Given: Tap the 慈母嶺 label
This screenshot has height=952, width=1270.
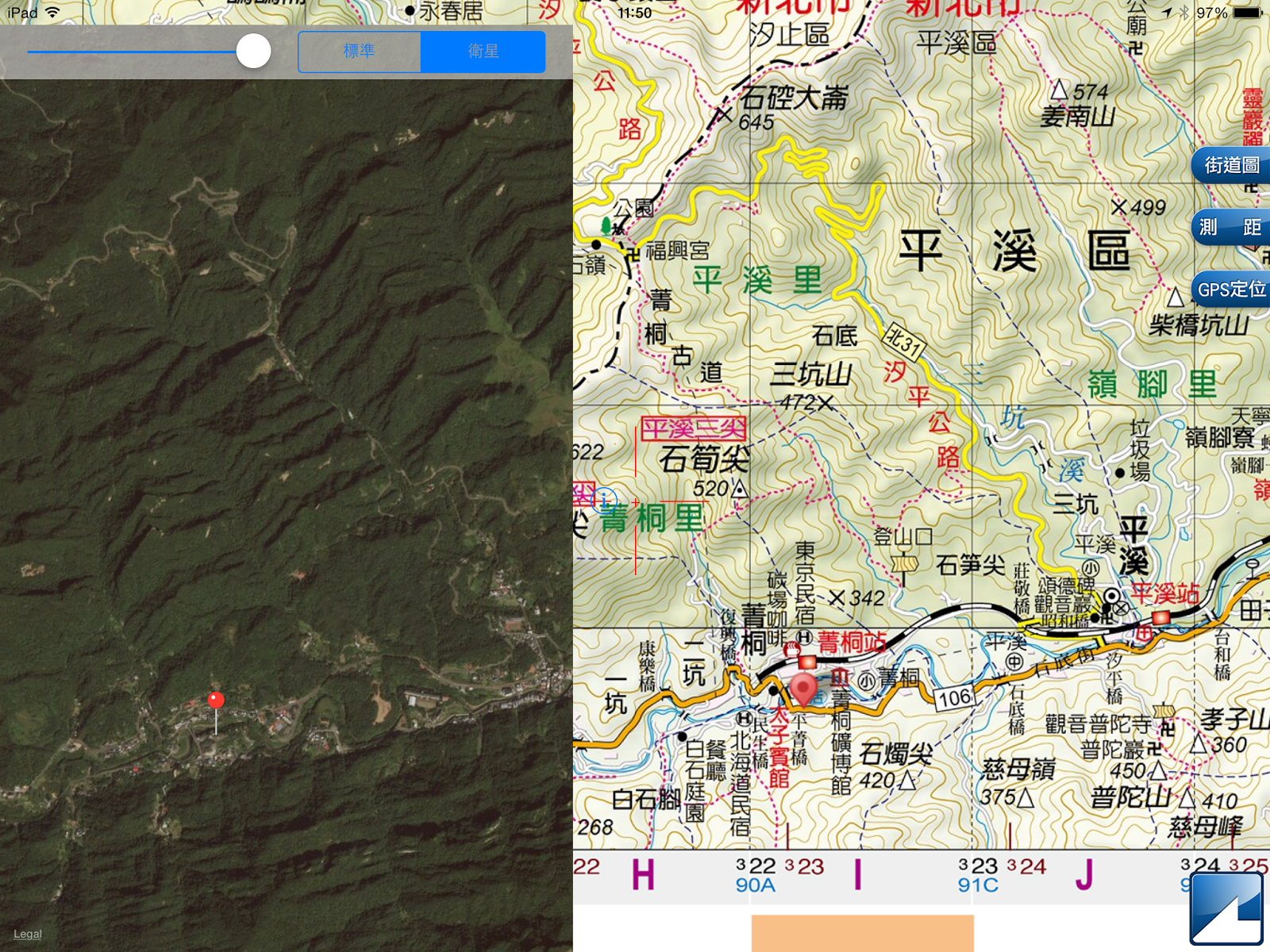Looking at the screenshot, I should coord(1018,769).
